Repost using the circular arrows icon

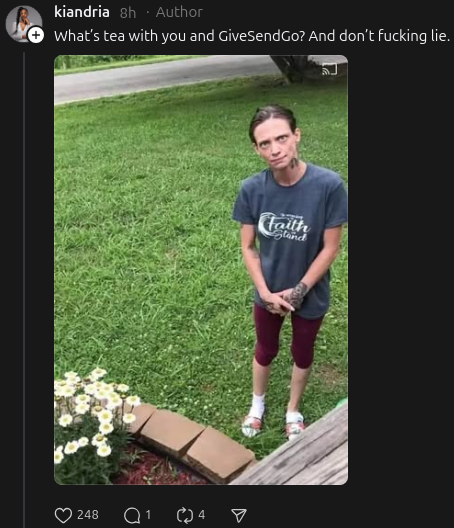[185, 515]
